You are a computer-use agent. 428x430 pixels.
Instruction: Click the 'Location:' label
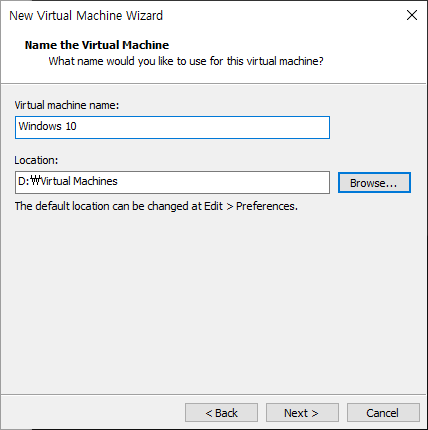pyautogui.click(x=36, y=160)
